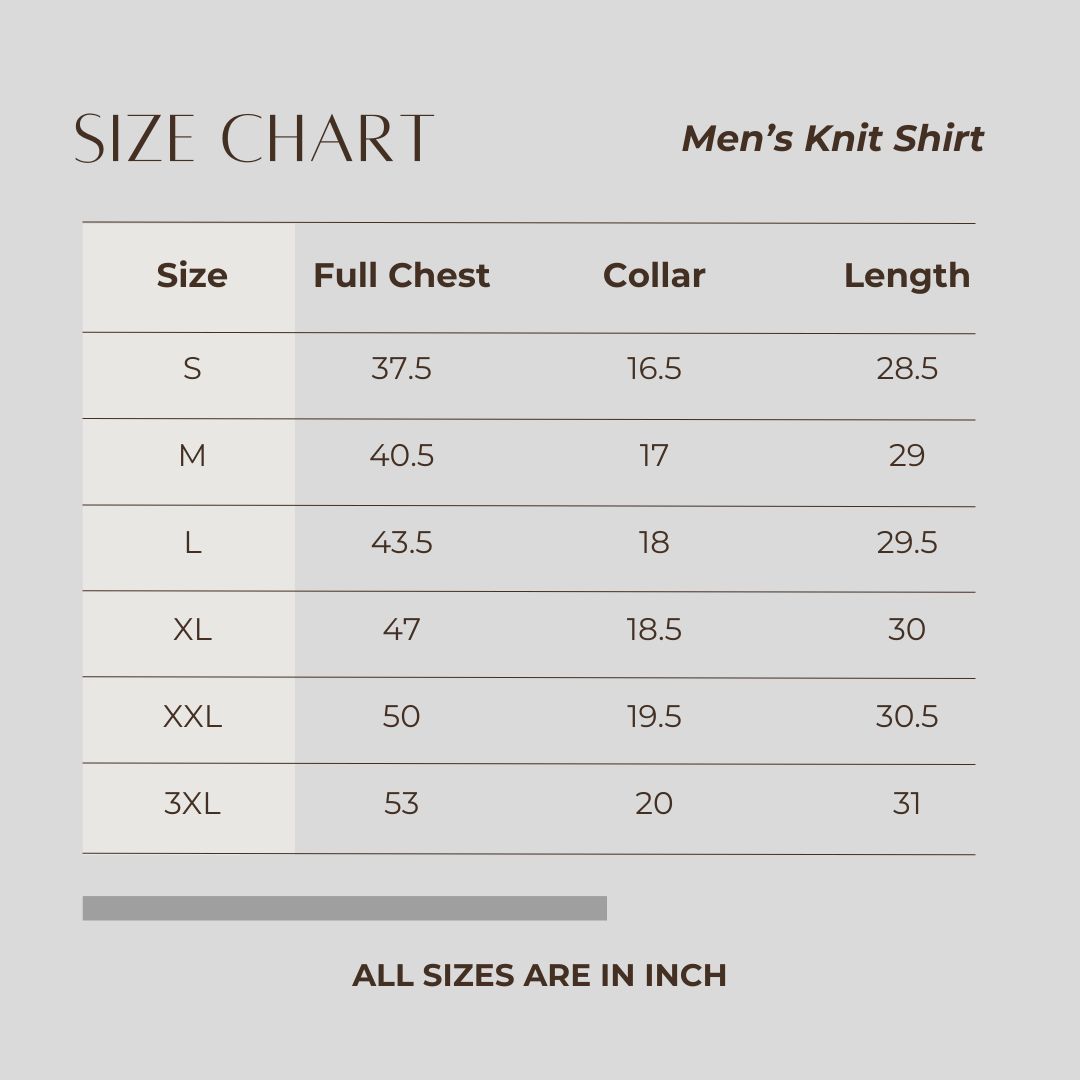
Task: Select the Full Chest column header
Action: [x=401, y=276]
